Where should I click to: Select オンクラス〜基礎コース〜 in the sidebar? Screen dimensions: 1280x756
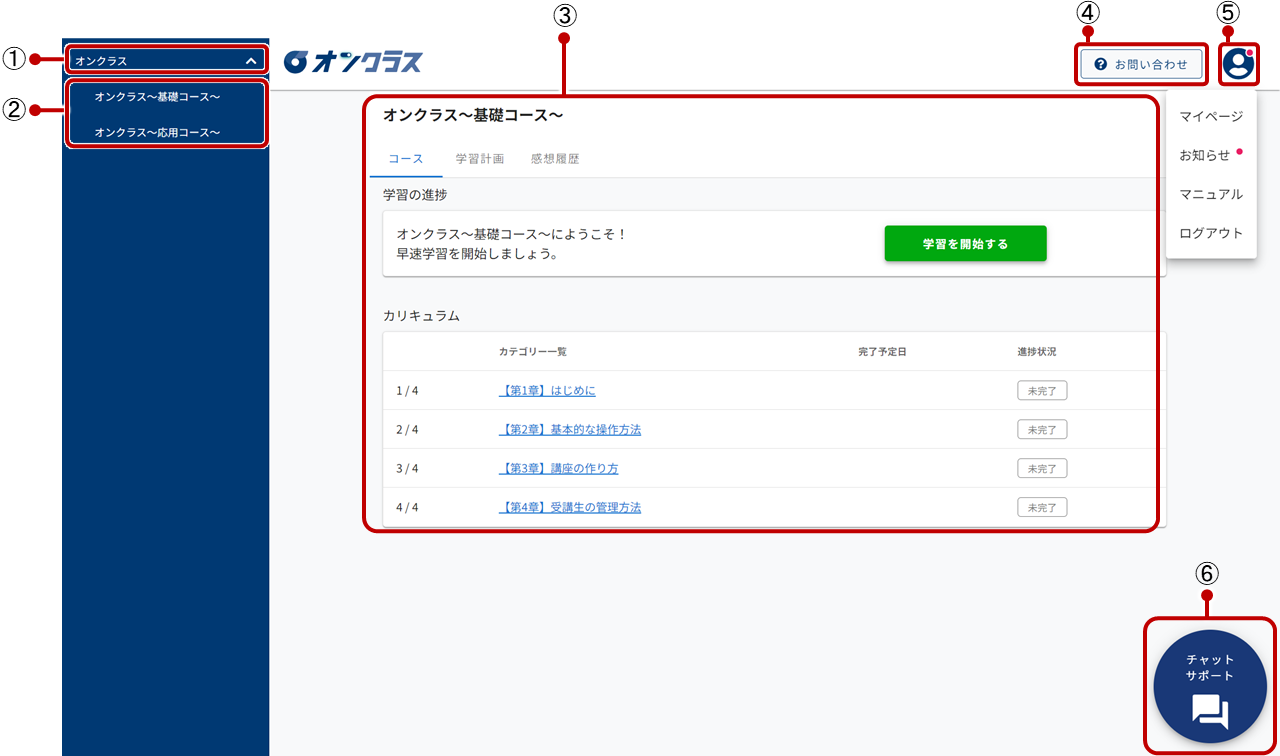(x=157, y=97)
